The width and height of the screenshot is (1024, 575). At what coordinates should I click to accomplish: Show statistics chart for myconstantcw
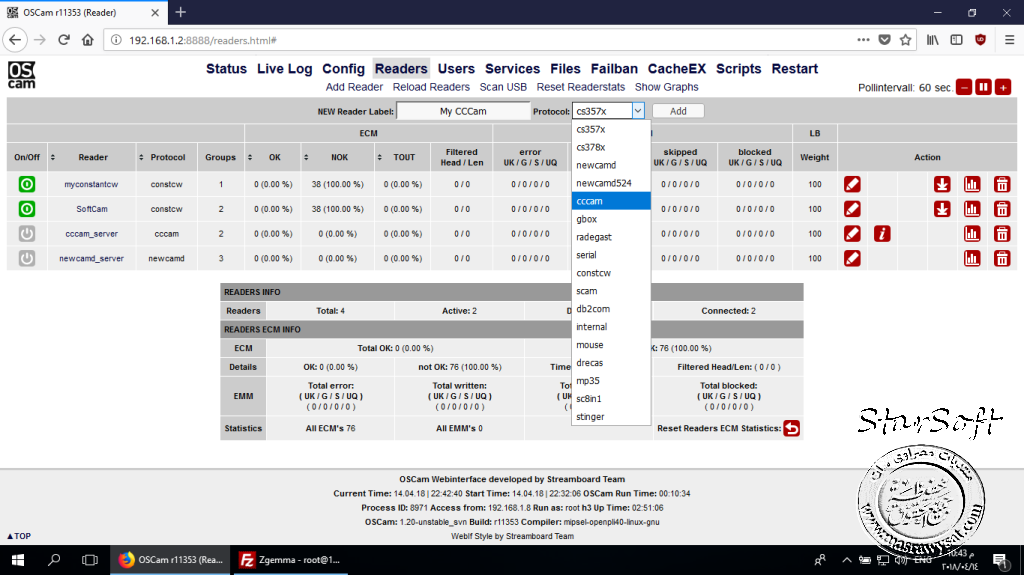click(972, 184)
